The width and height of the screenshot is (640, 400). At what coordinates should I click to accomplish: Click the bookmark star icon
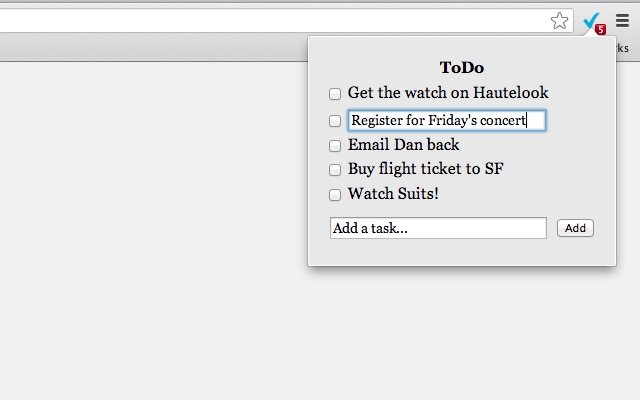[x=560, y=21]
